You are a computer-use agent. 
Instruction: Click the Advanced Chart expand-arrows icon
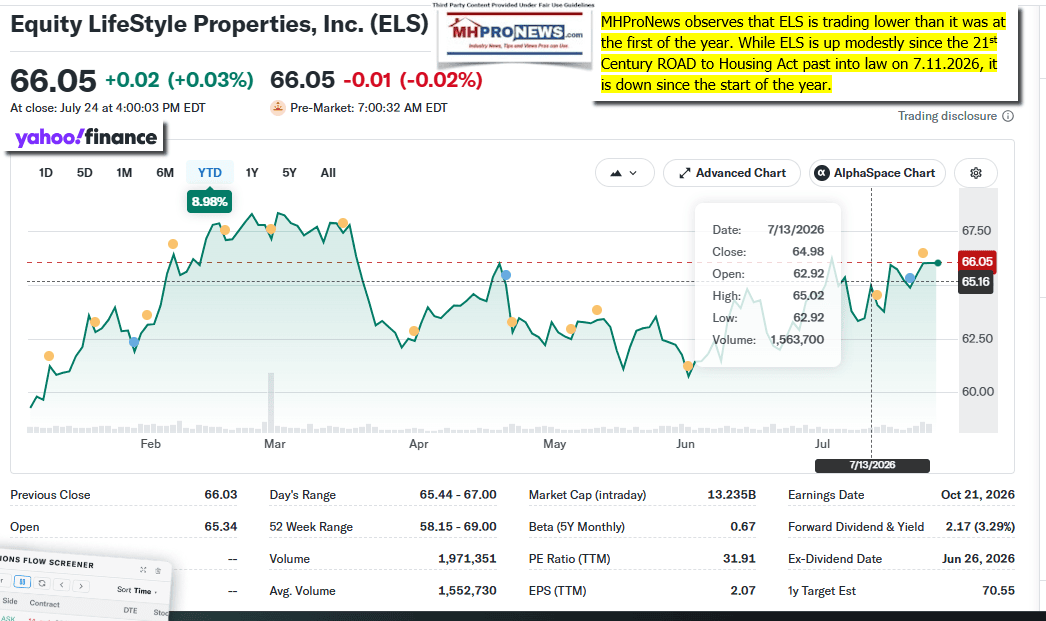(x=684, y=173)
